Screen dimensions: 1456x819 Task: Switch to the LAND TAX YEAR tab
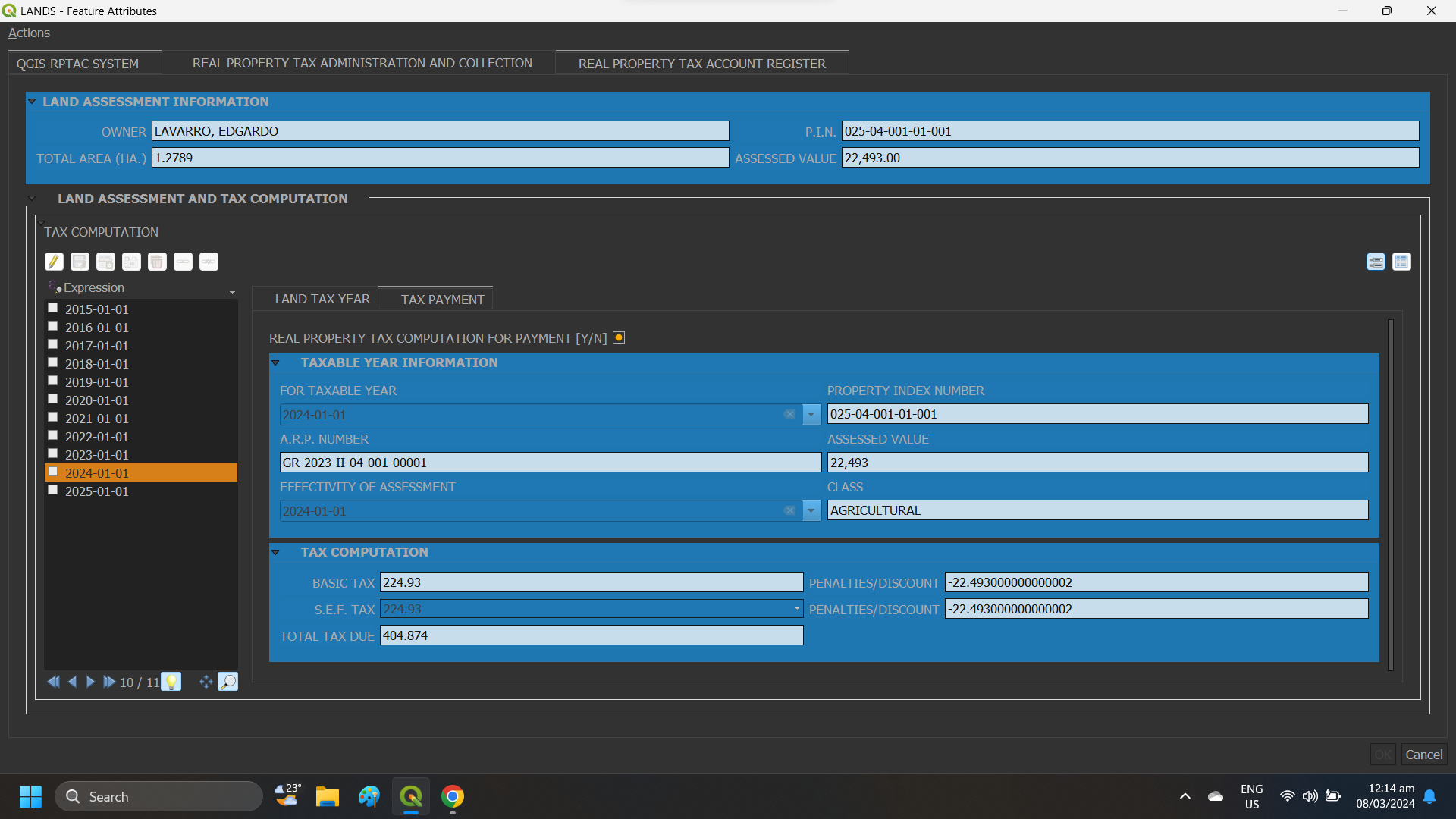(322, 298)
